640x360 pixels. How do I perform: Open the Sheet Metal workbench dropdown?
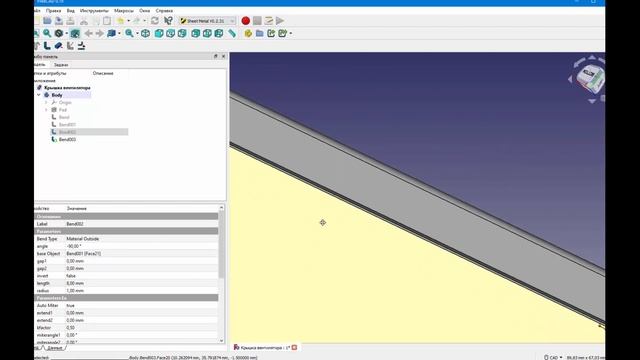(x=207, y=21)
